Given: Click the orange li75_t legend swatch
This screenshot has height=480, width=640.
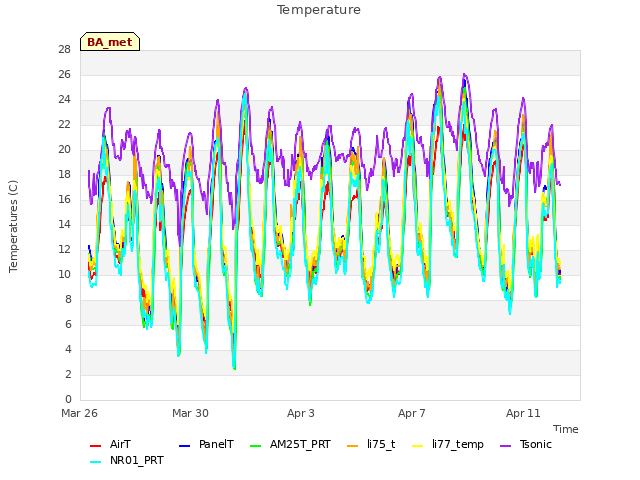Looking at the screenshot, I should coord(353,446).
